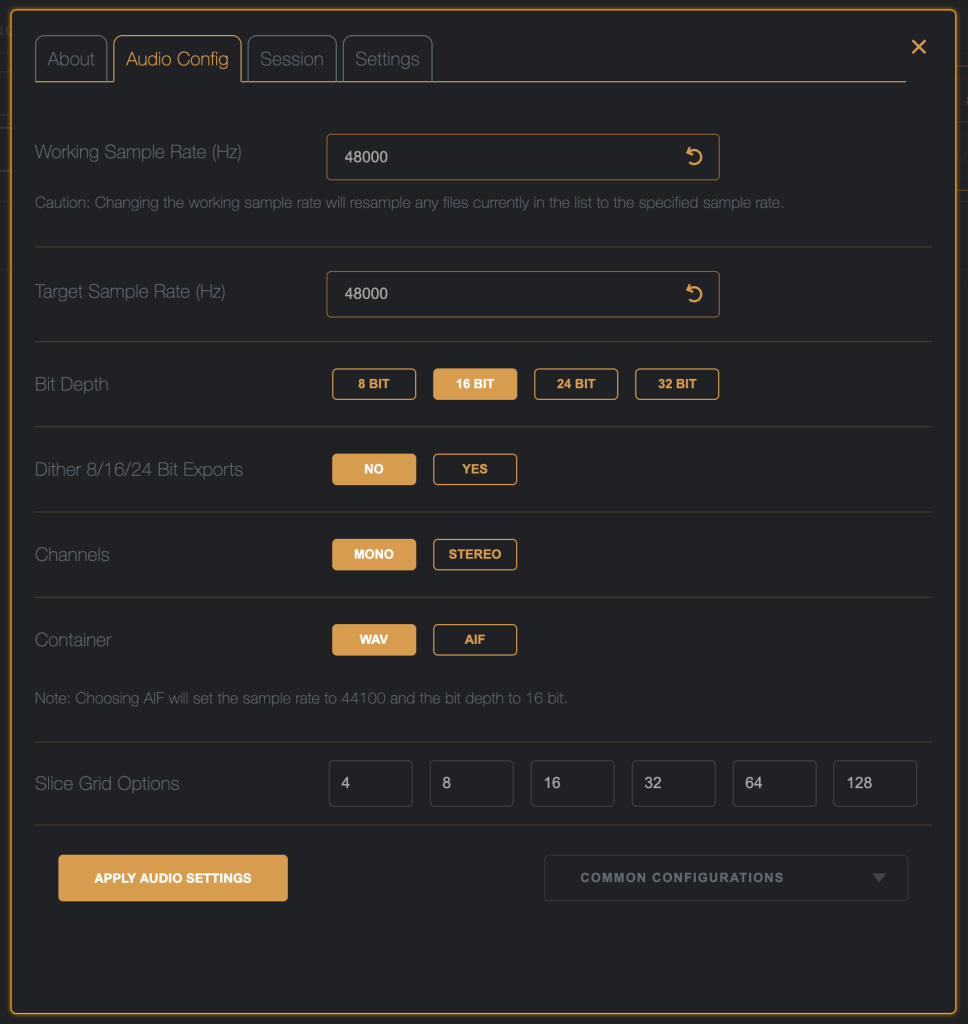Select 8 BIT bit depth
The width and height of the screenshot is (968, 1024).
tap(374, 384)
